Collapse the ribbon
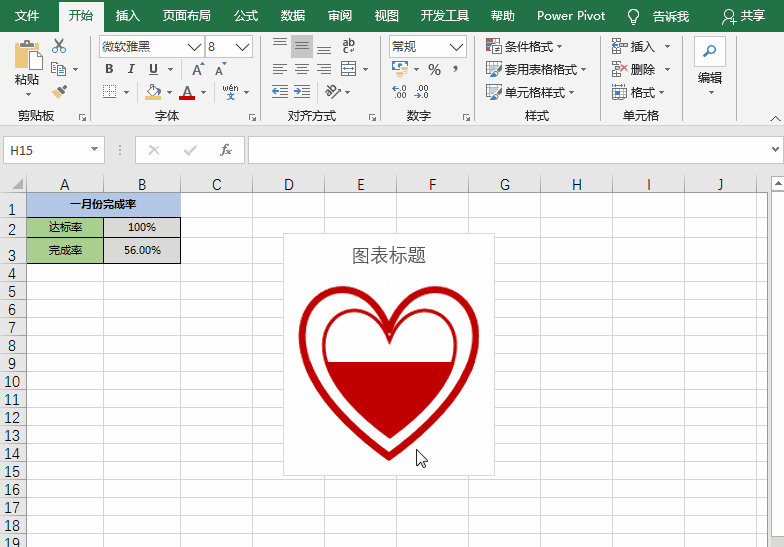 click(x=775, y=118)
